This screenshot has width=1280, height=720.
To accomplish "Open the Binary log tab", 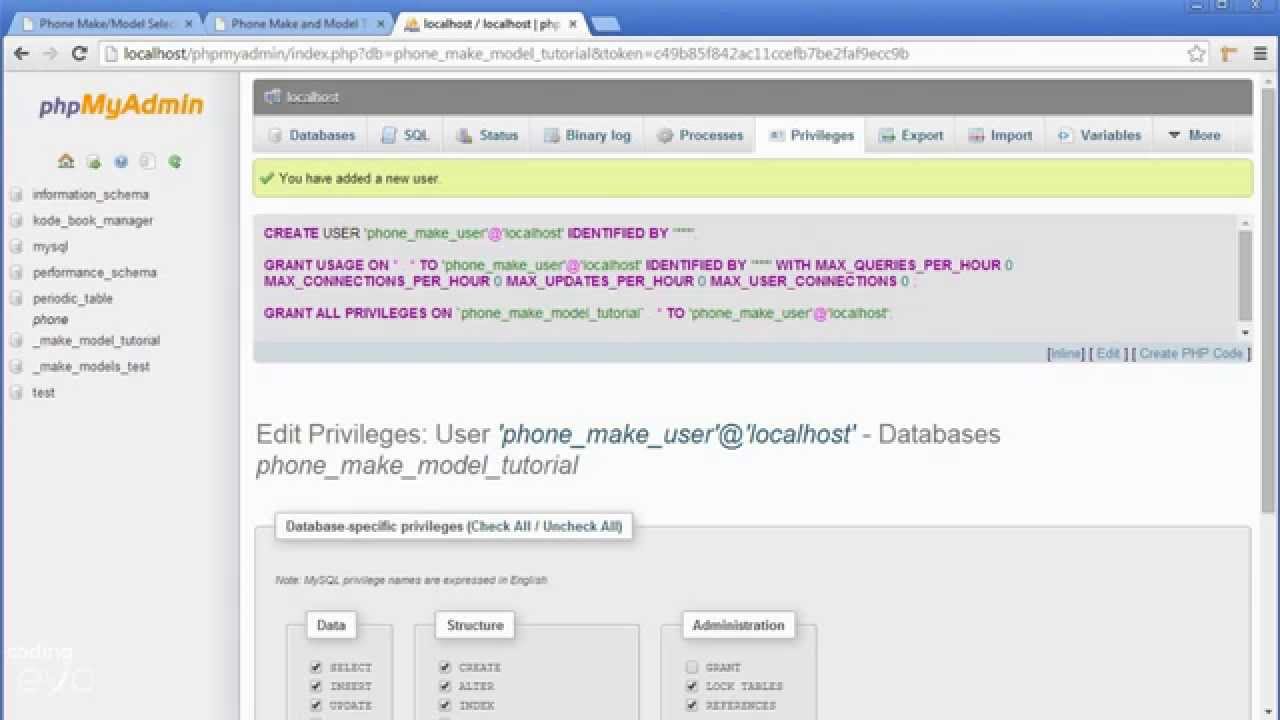I will point(587,135).
